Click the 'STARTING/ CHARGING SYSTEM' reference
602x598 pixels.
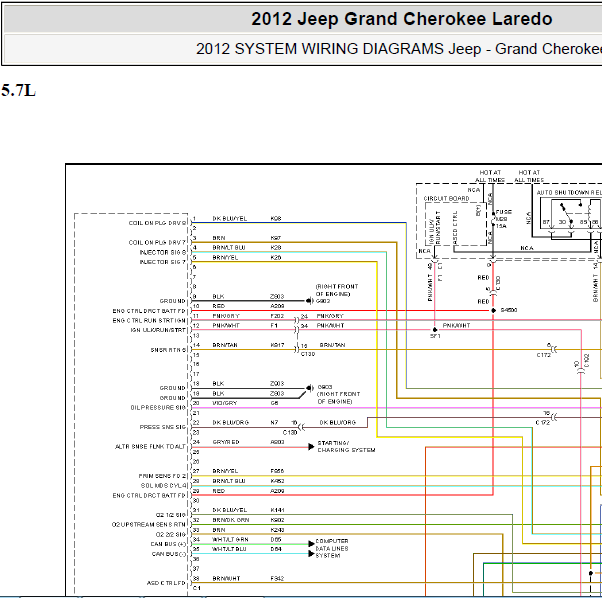pyautogui.click(x=346, y=446)
